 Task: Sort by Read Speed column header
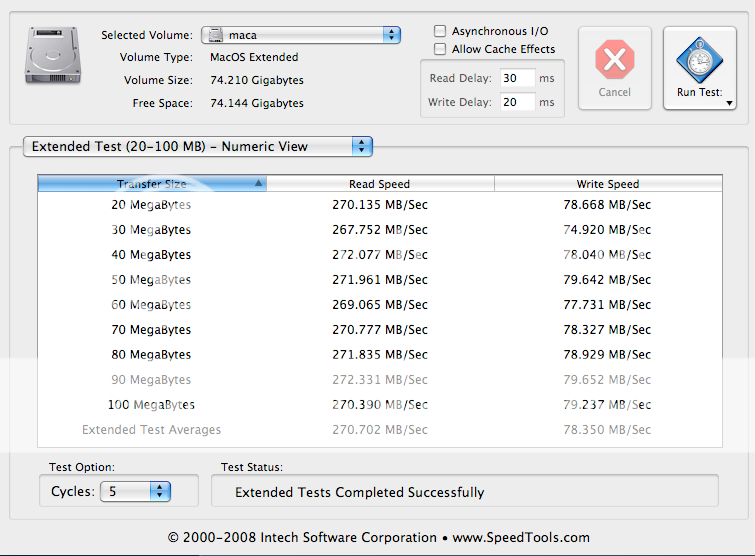coord(379,184)
